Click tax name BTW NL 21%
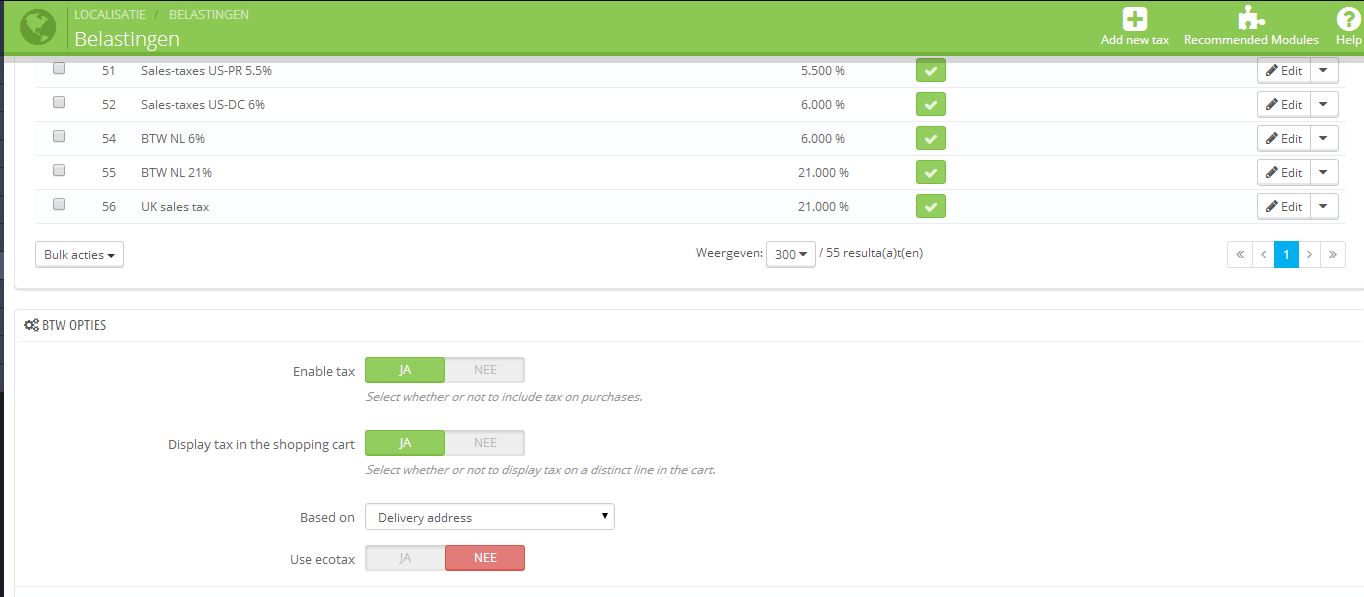This screenshot has height=597, width=1364. tap(176, 173)
